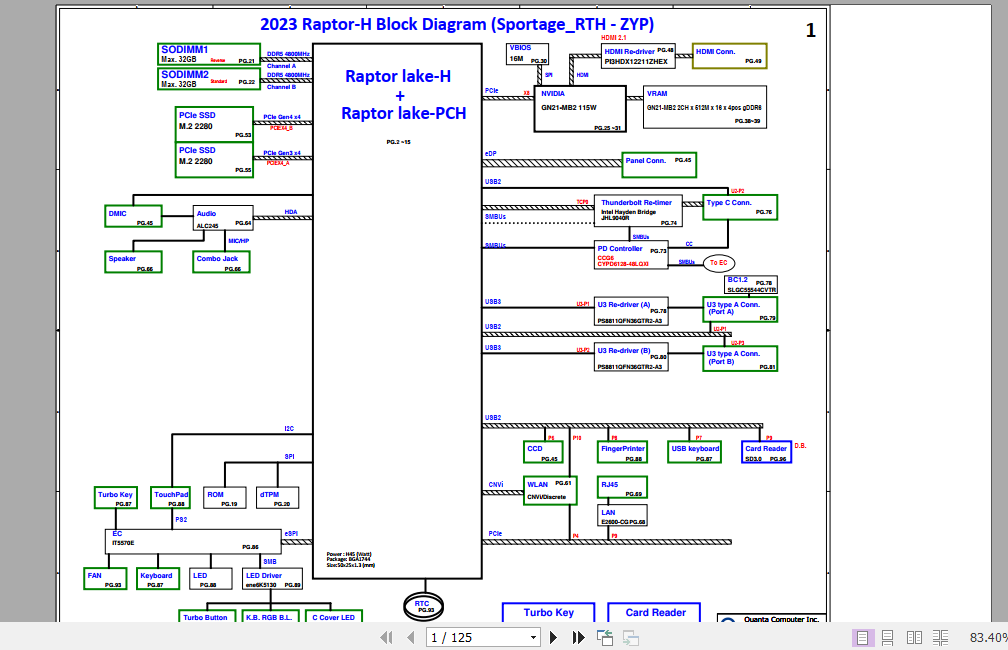Click the C Cover LED block
The image size is (1008, 650).
pos(334,616)
